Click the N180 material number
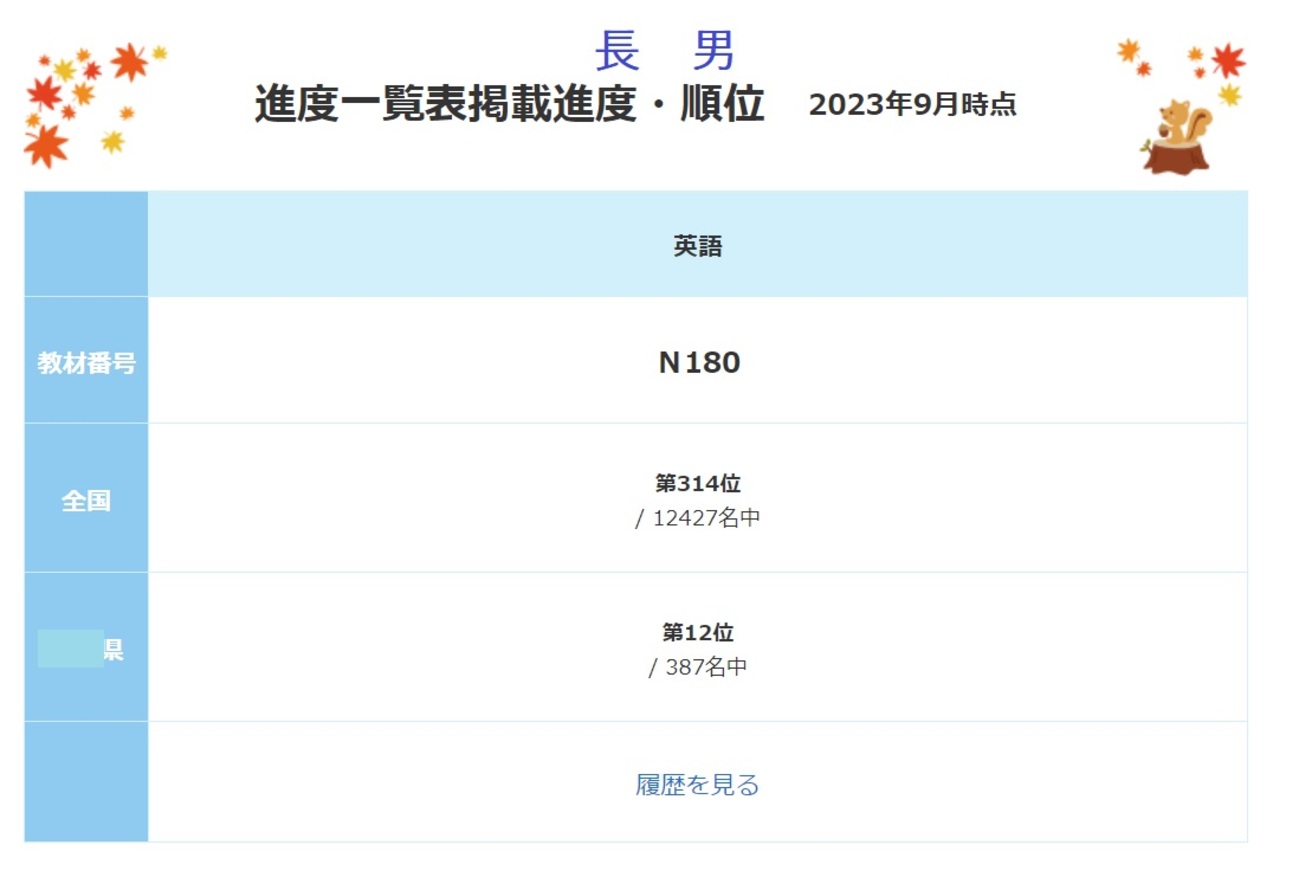1299x890 pixels. pos(699,362)
